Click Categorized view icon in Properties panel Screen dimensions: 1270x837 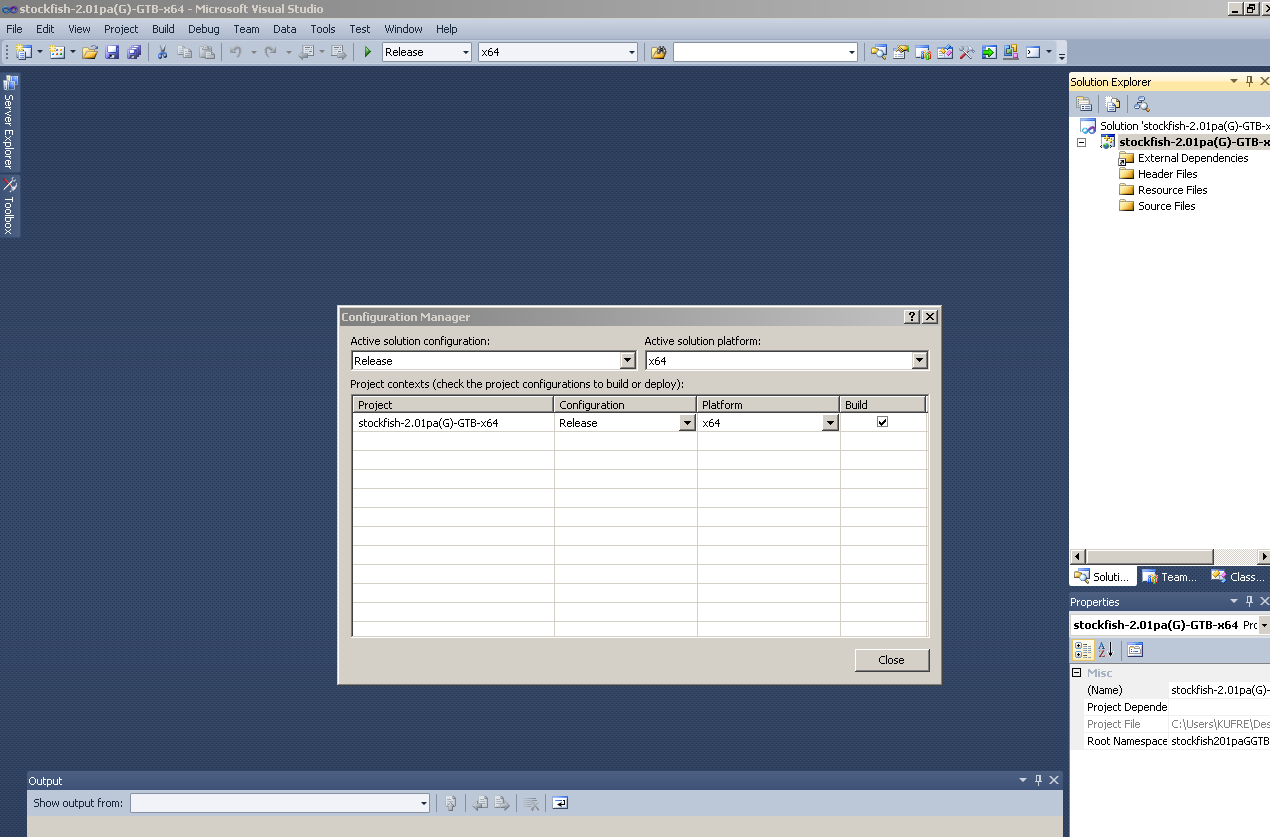pyautogui.click(x=1083, y=650)
